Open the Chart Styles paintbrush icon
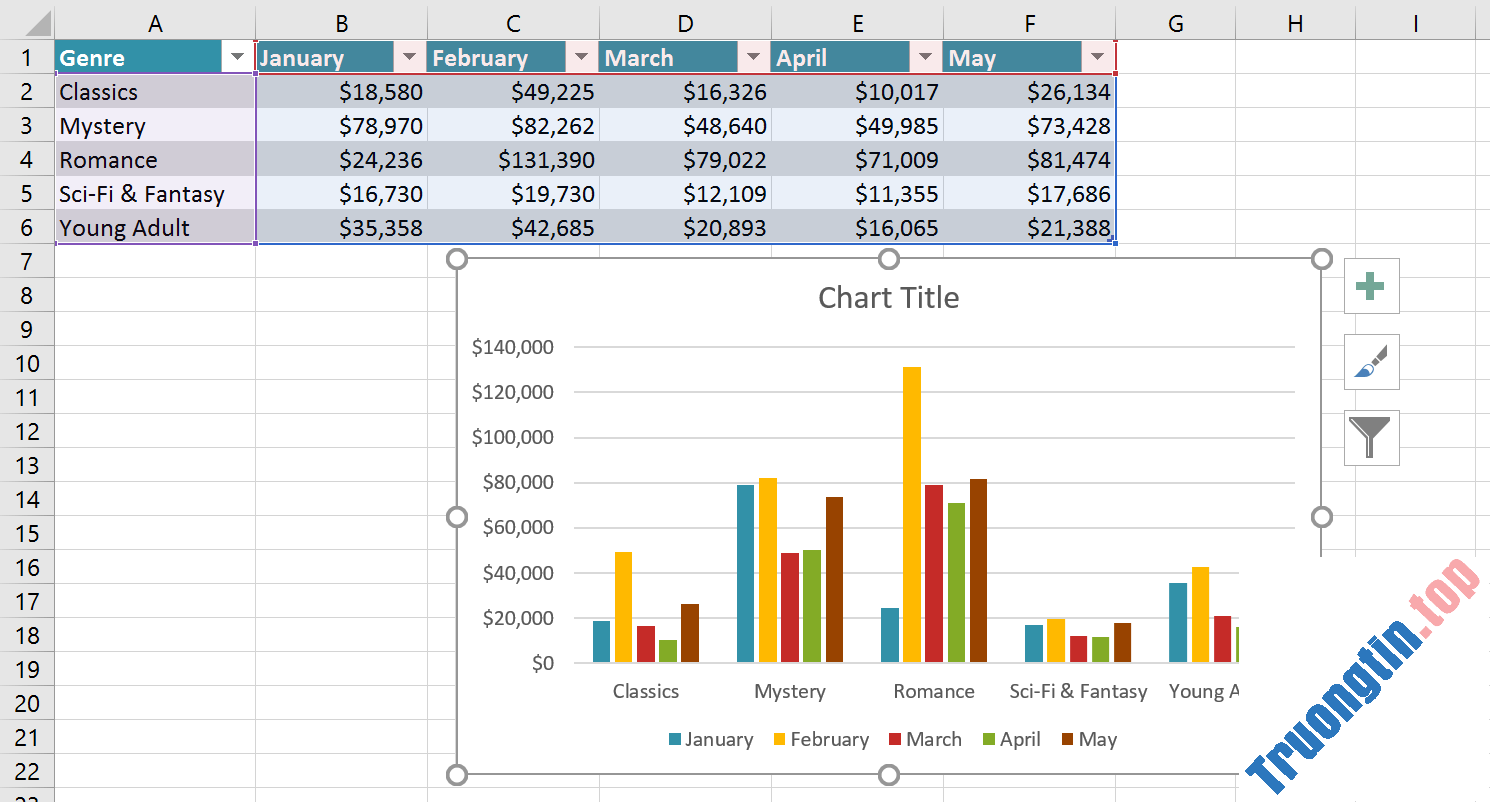Viewport: 1490px width, 802px height. pyautogui.click(x=1371, y=362)
